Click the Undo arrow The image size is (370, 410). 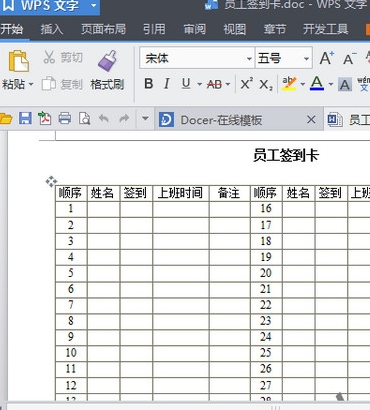(x=104, y=118)
